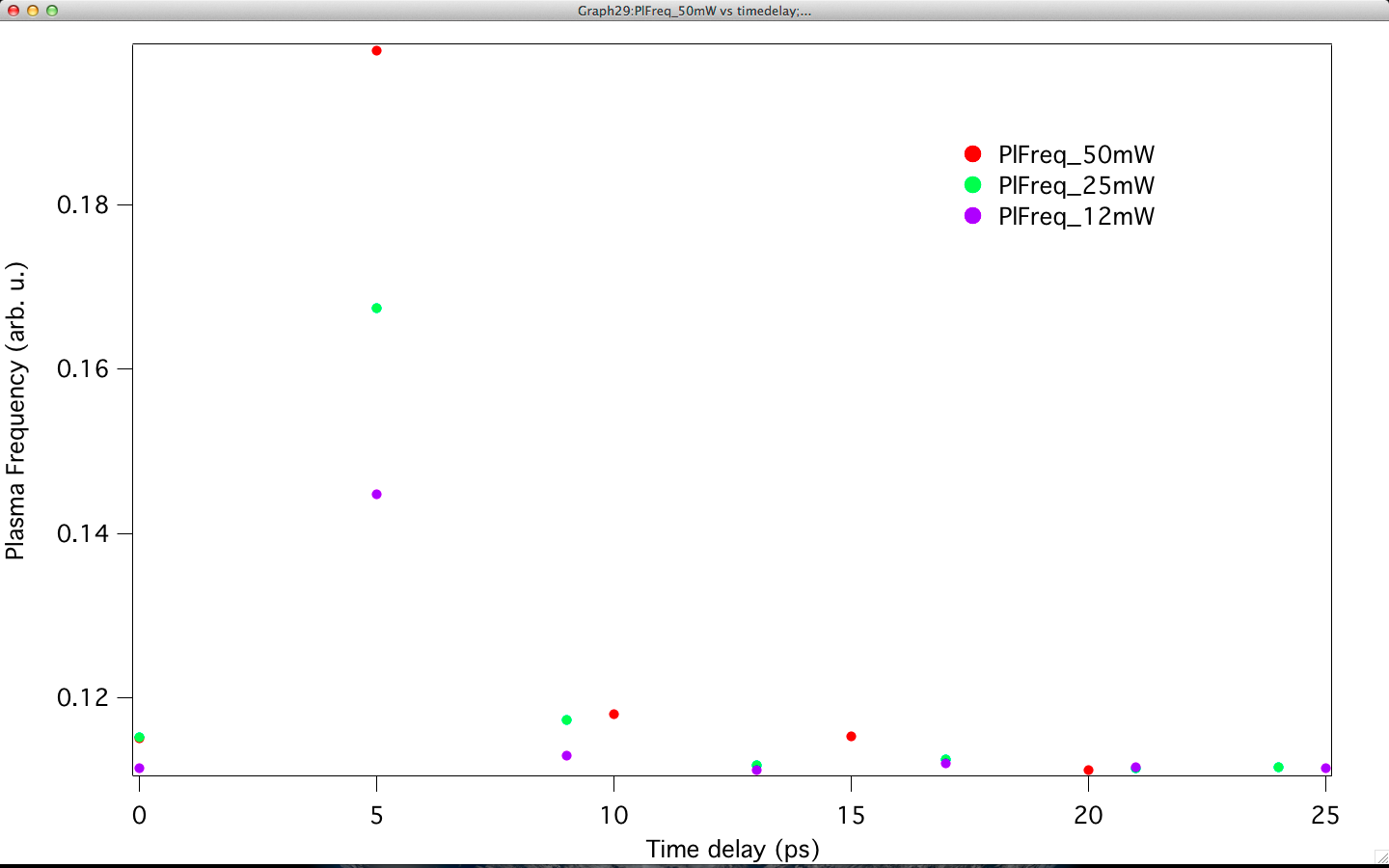Select the green PlFreq_25mW legend marker
Screen dimensions: 1389x868
click(x=970, y=185)
